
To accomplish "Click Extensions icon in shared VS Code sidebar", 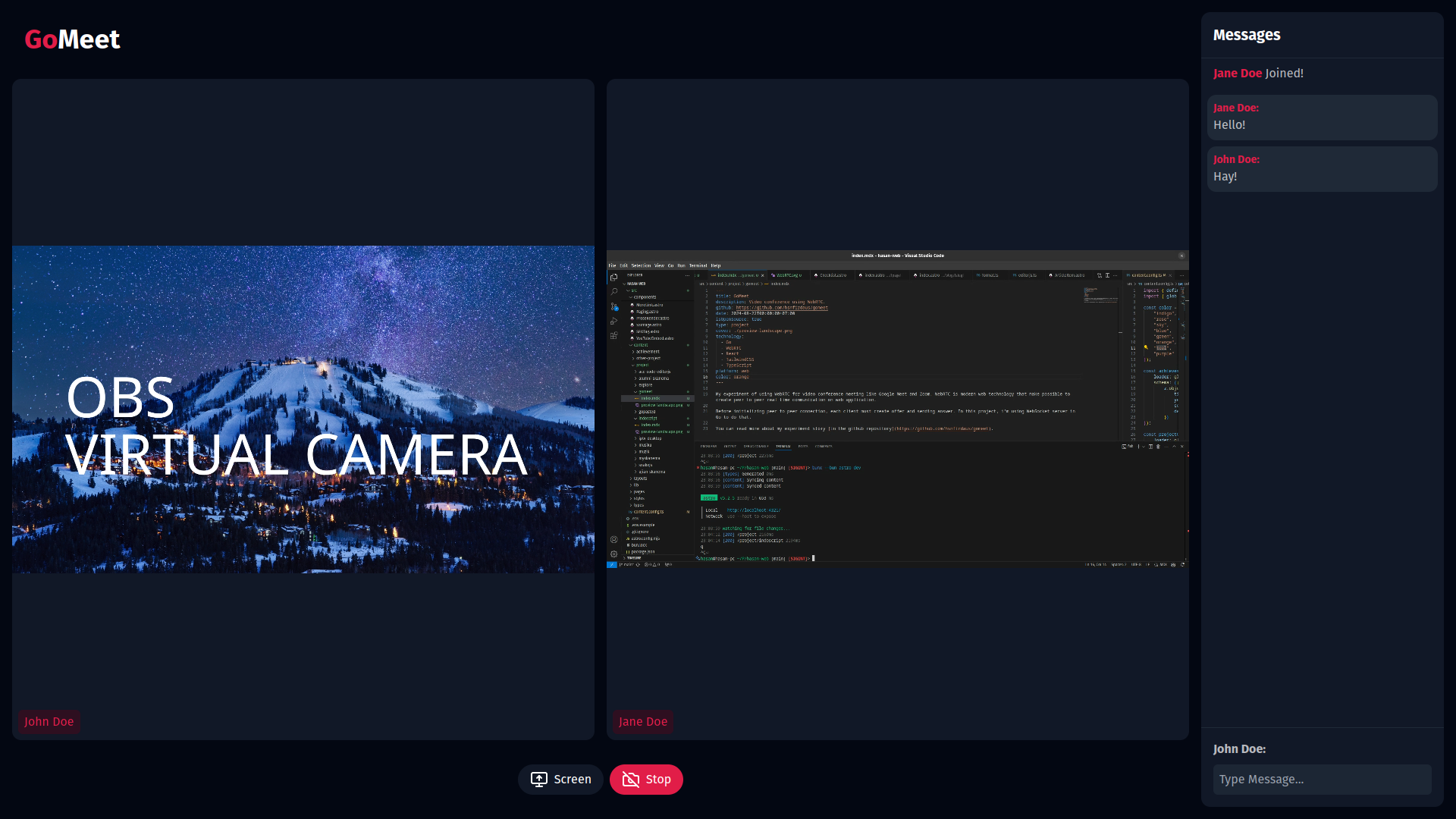I will 613,335.
